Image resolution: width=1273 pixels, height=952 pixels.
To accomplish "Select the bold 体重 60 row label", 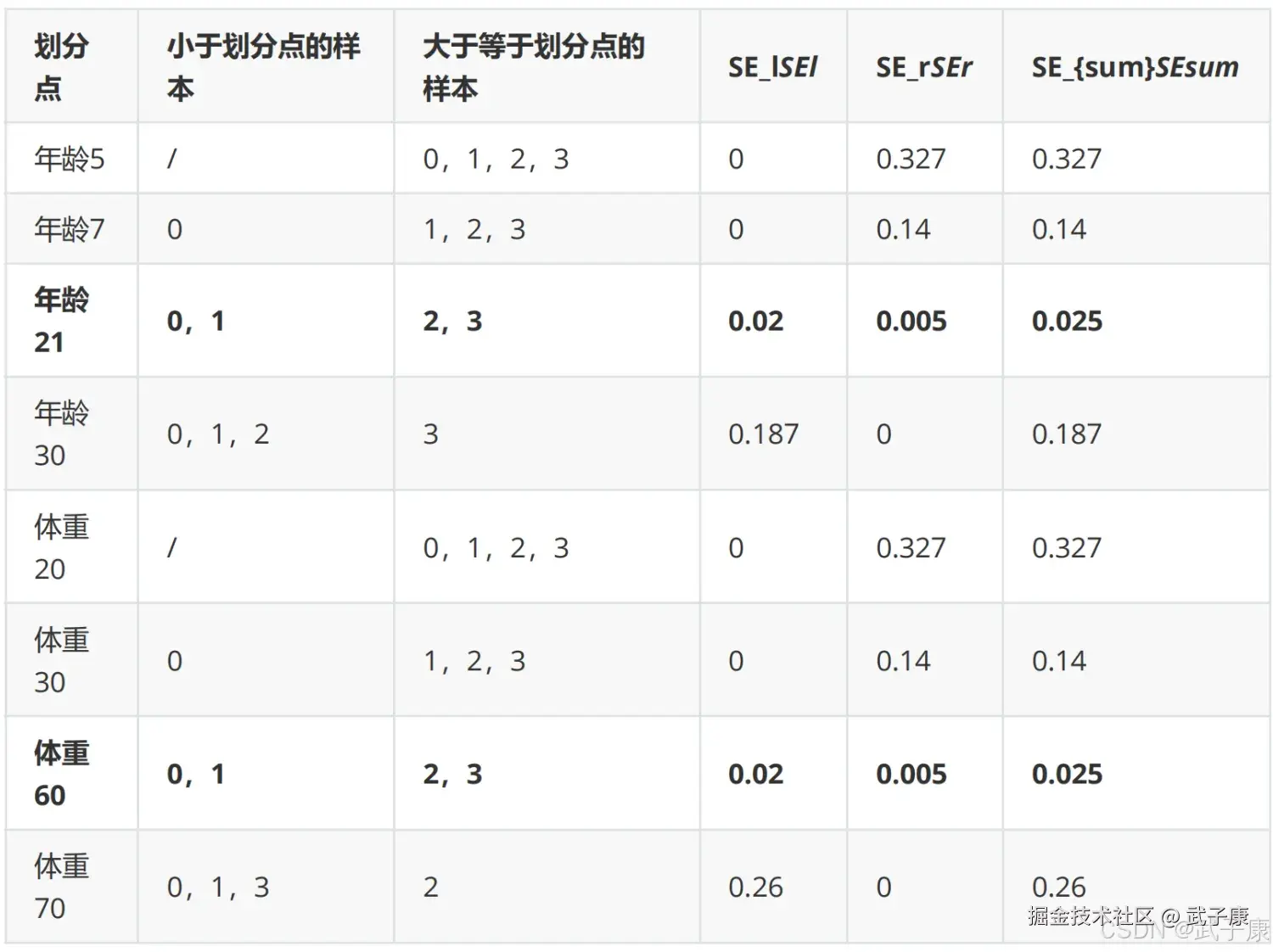I will coord(61,774).
